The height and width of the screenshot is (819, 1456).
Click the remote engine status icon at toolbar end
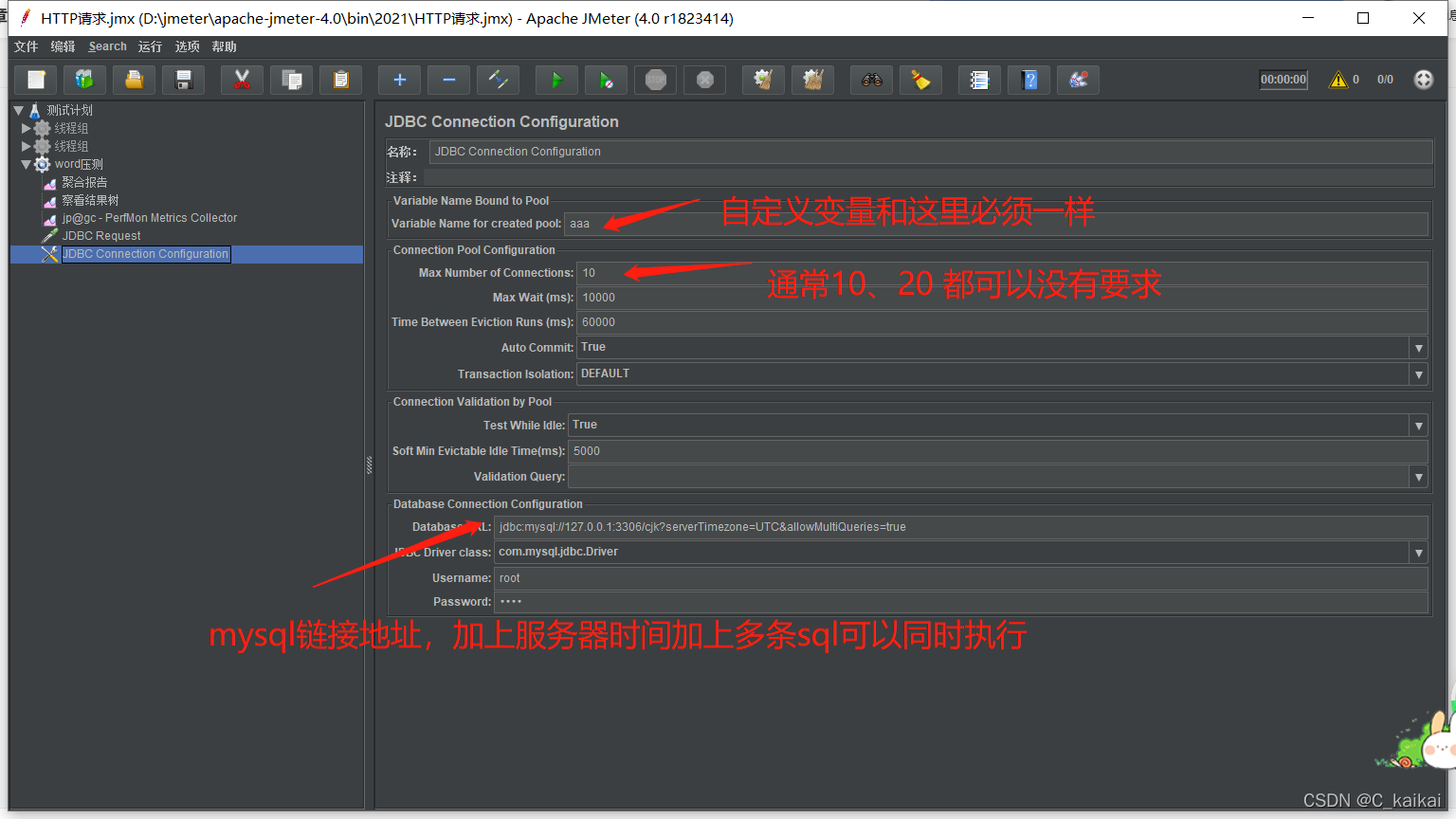pyautogui.click(x=1424, y=80)
